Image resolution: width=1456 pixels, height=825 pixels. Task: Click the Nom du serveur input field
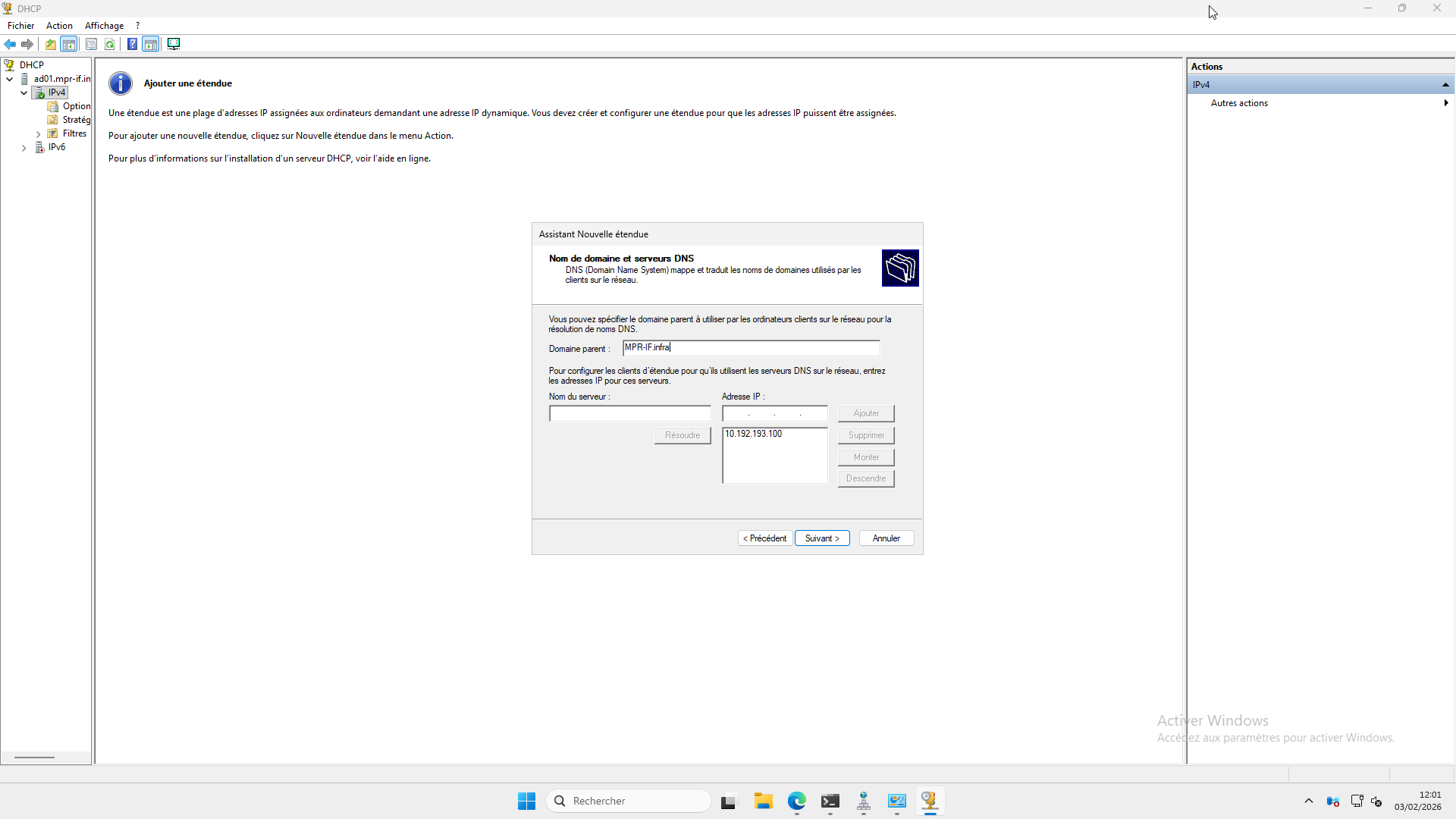pos(629,414)
